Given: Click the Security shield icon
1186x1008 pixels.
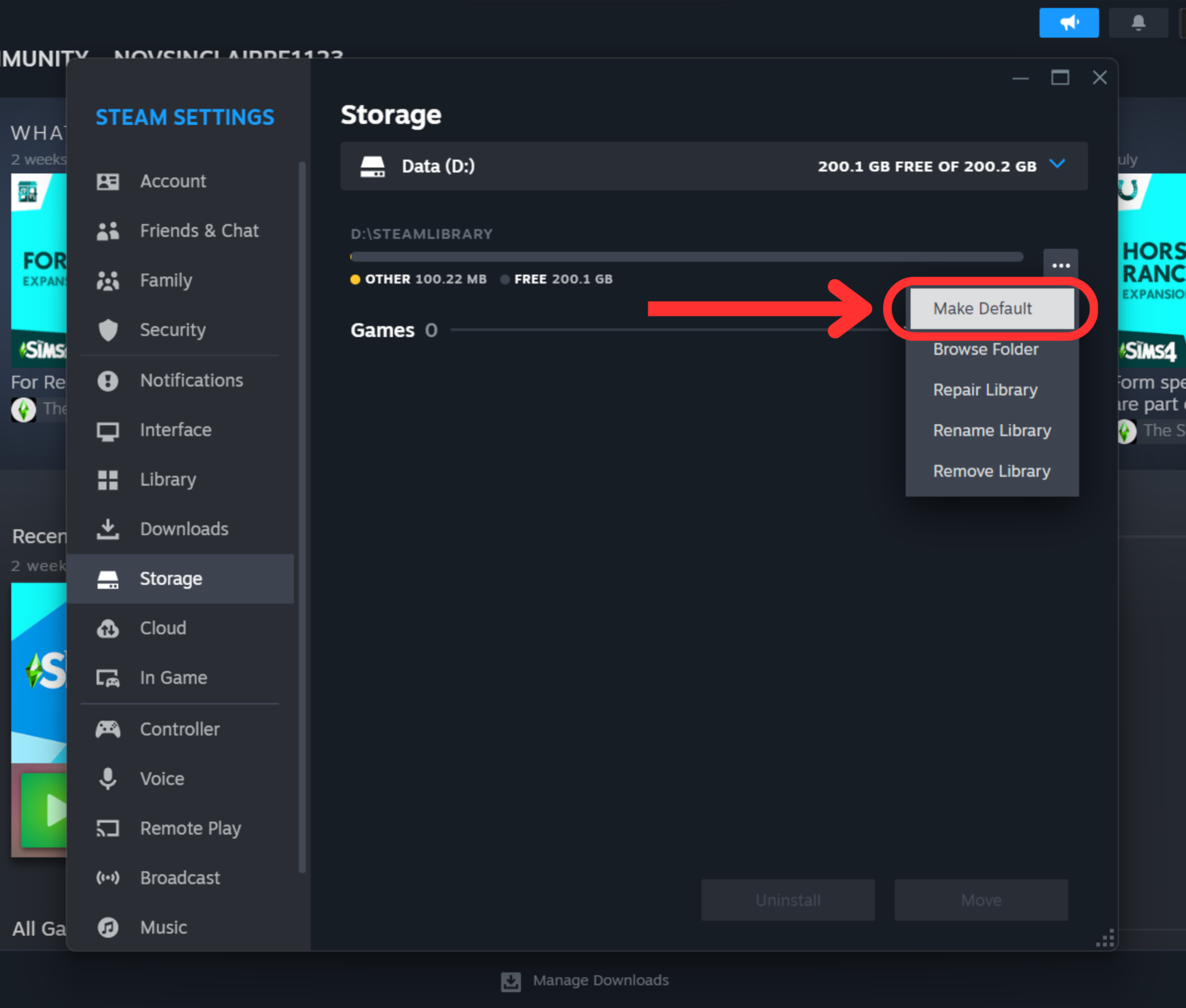Looking at the screenshot, I should (108, 330).
